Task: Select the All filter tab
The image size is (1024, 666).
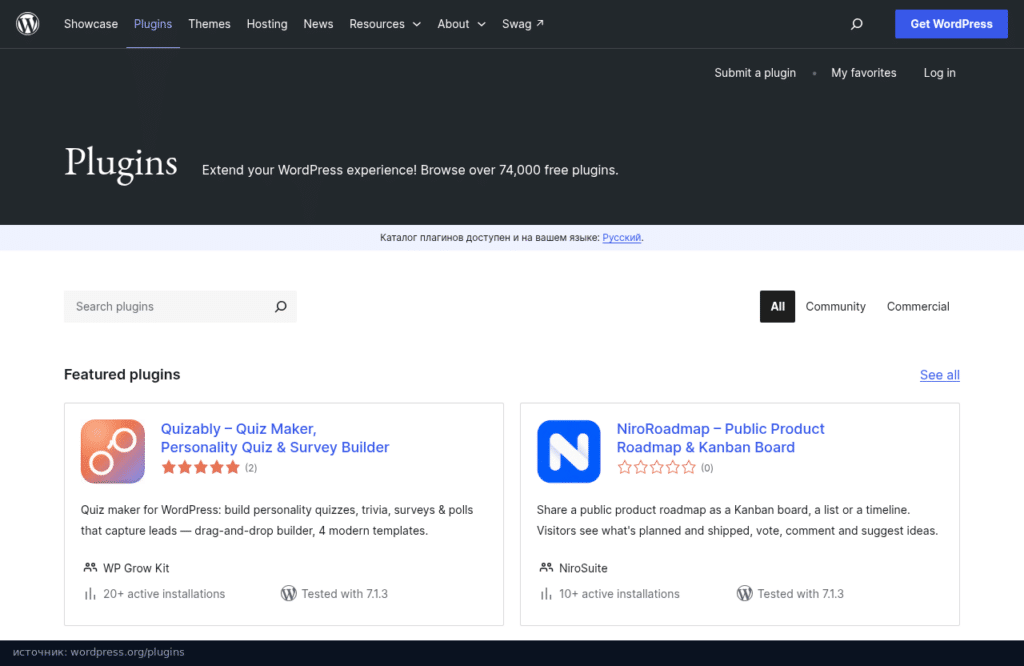Action: tap(777, 306)
